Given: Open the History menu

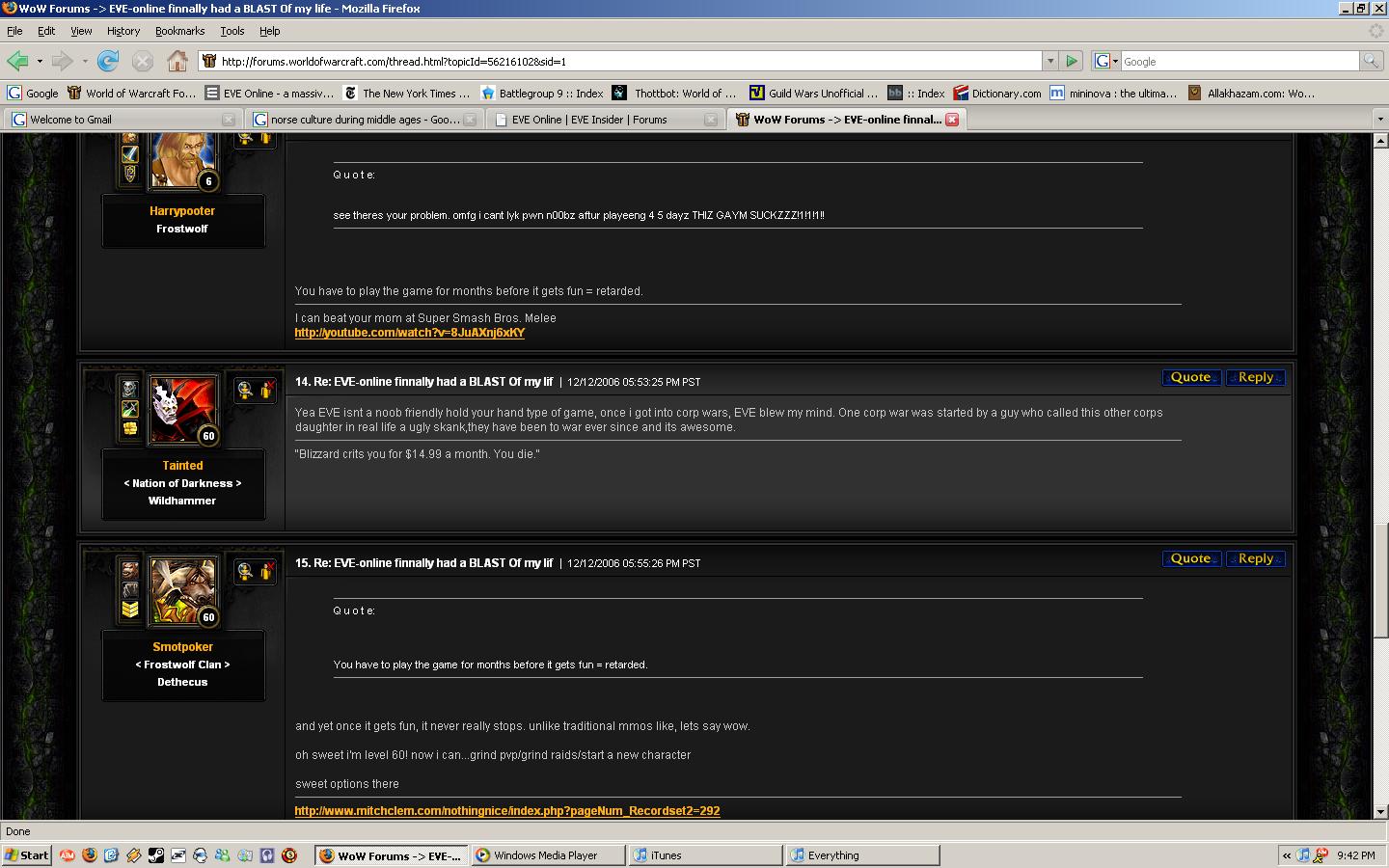Looking at the screenshot, I should (123, 31).
